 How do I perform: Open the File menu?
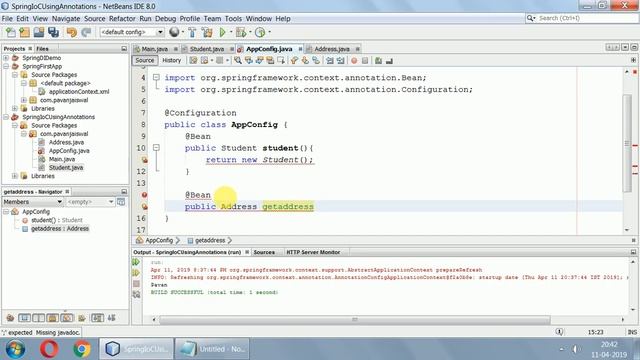[x=7, y=19]
